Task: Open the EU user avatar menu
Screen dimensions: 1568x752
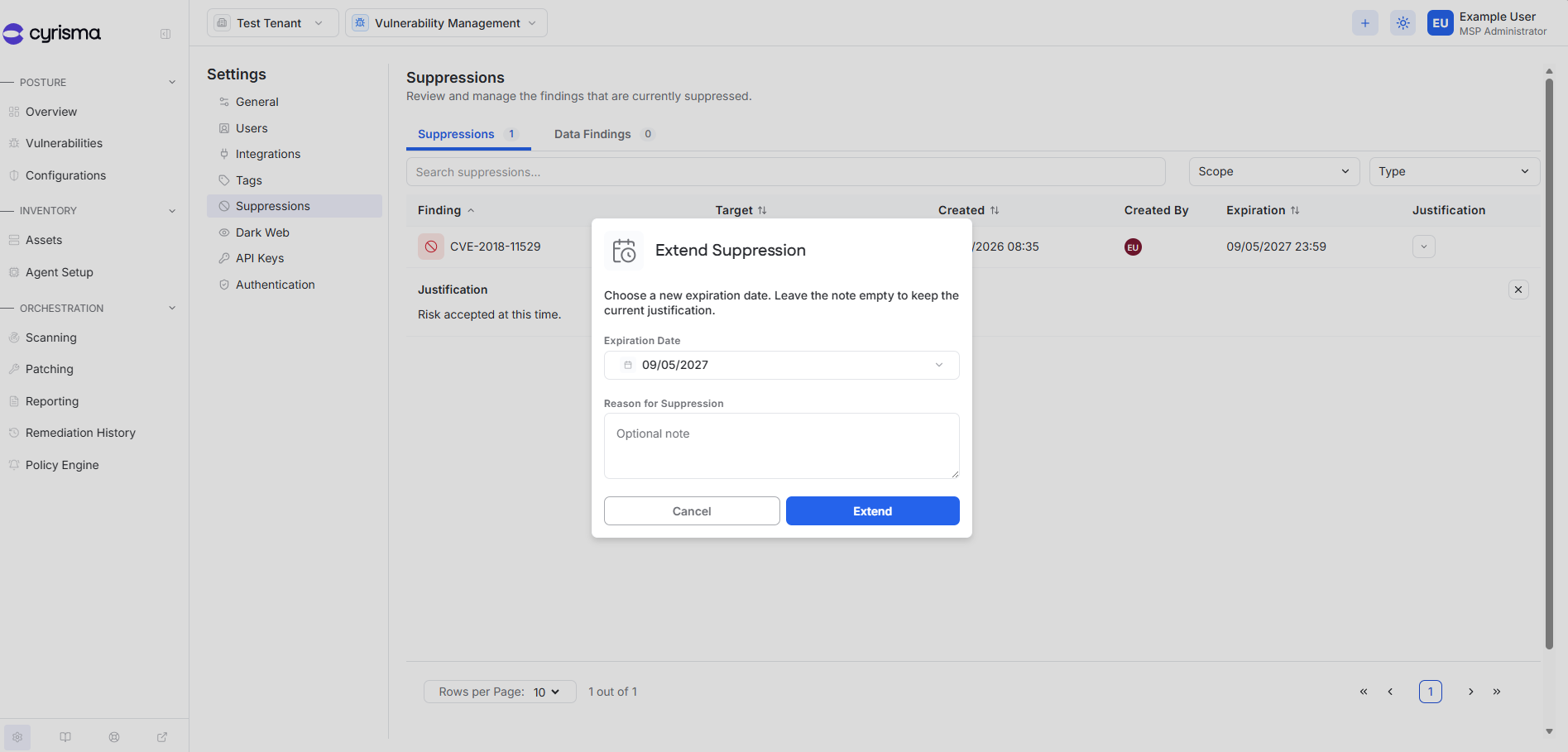Action: tap(1441, 23)
